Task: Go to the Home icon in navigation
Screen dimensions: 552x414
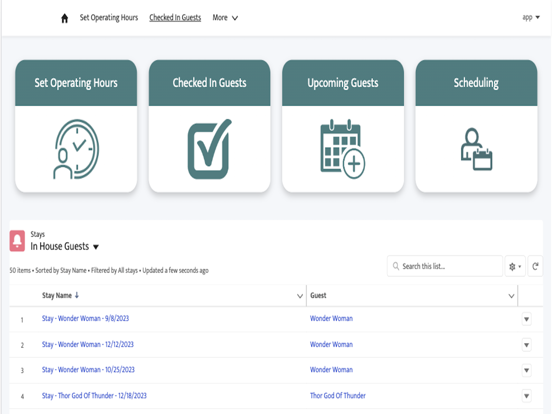Action: 64,18
